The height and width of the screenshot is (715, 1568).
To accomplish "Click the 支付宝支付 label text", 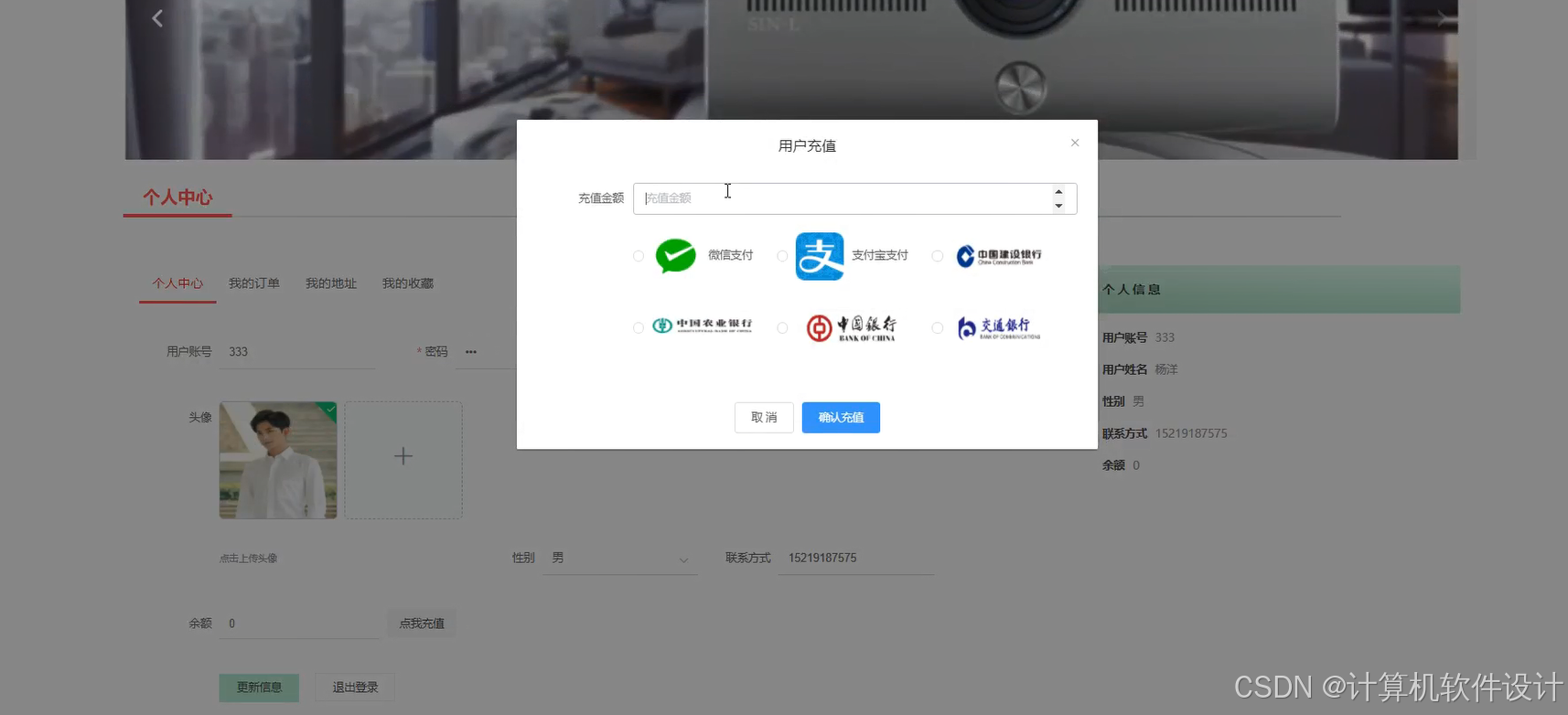I will [880, 256].
